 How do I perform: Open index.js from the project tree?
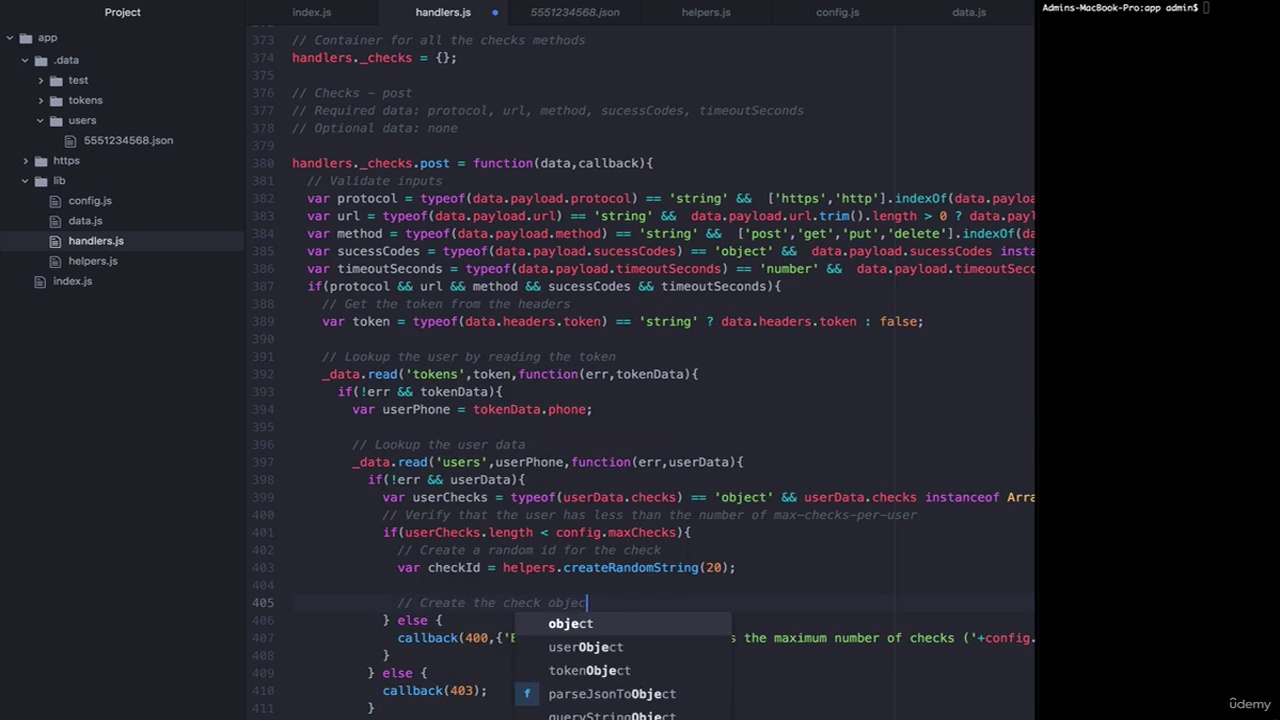[72, 281]
